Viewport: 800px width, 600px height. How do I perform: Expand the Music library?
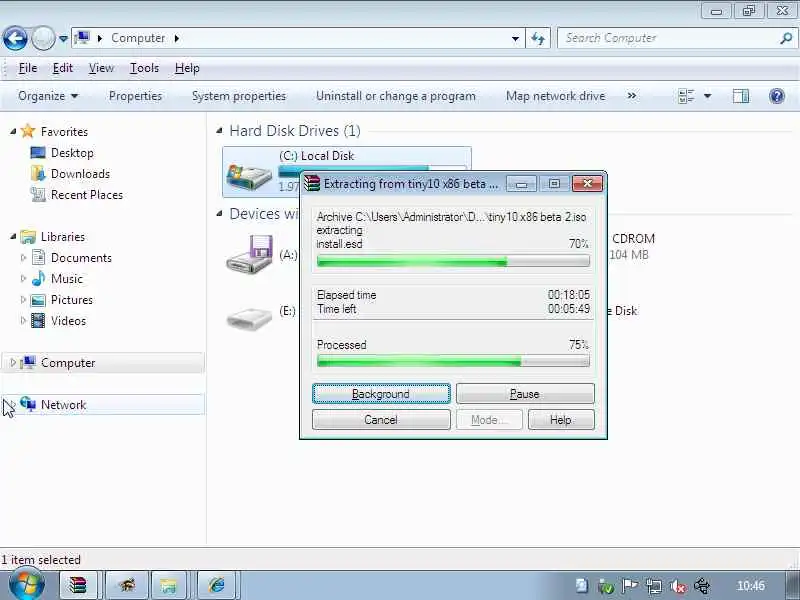click(23, 279)
